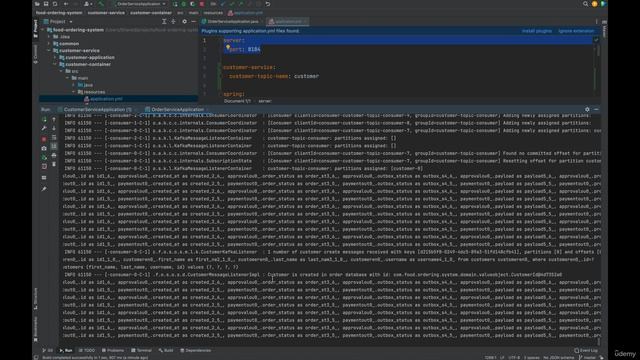Viewport: 640px width, 360px height.
Task: Open the Problems tool window
Action: point(113,350)
